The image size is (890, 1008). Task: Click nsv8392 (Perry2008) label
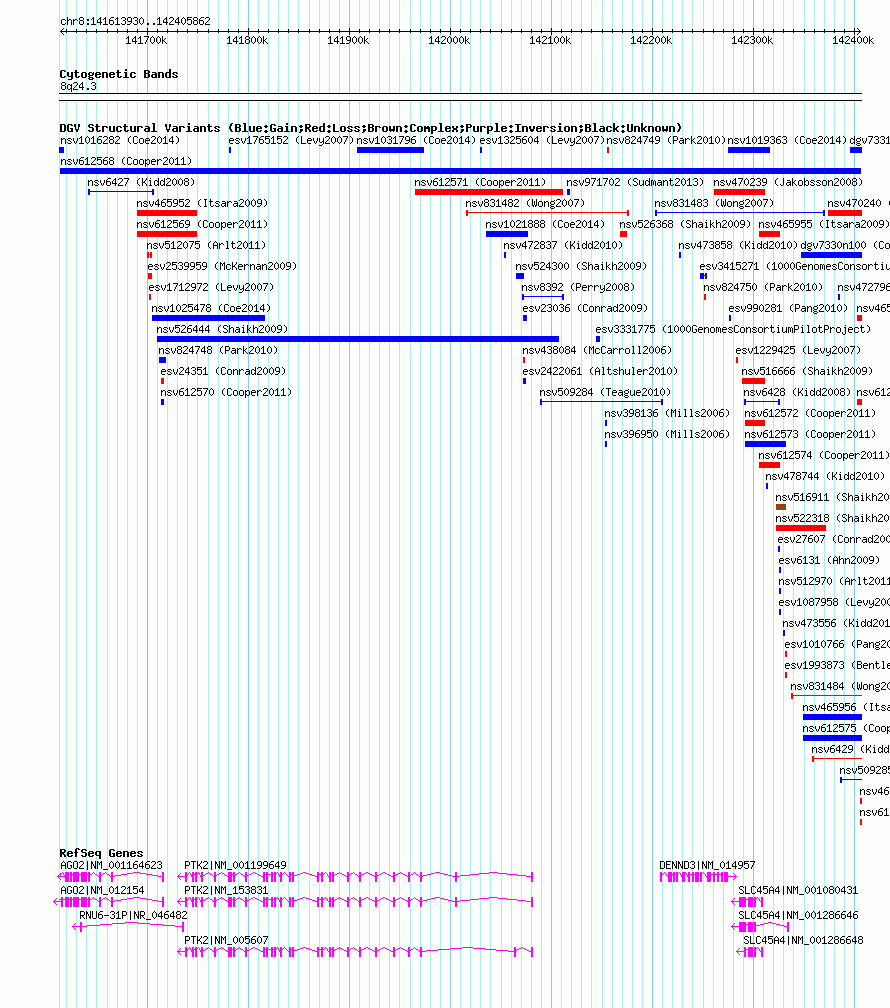coord(577,287)
